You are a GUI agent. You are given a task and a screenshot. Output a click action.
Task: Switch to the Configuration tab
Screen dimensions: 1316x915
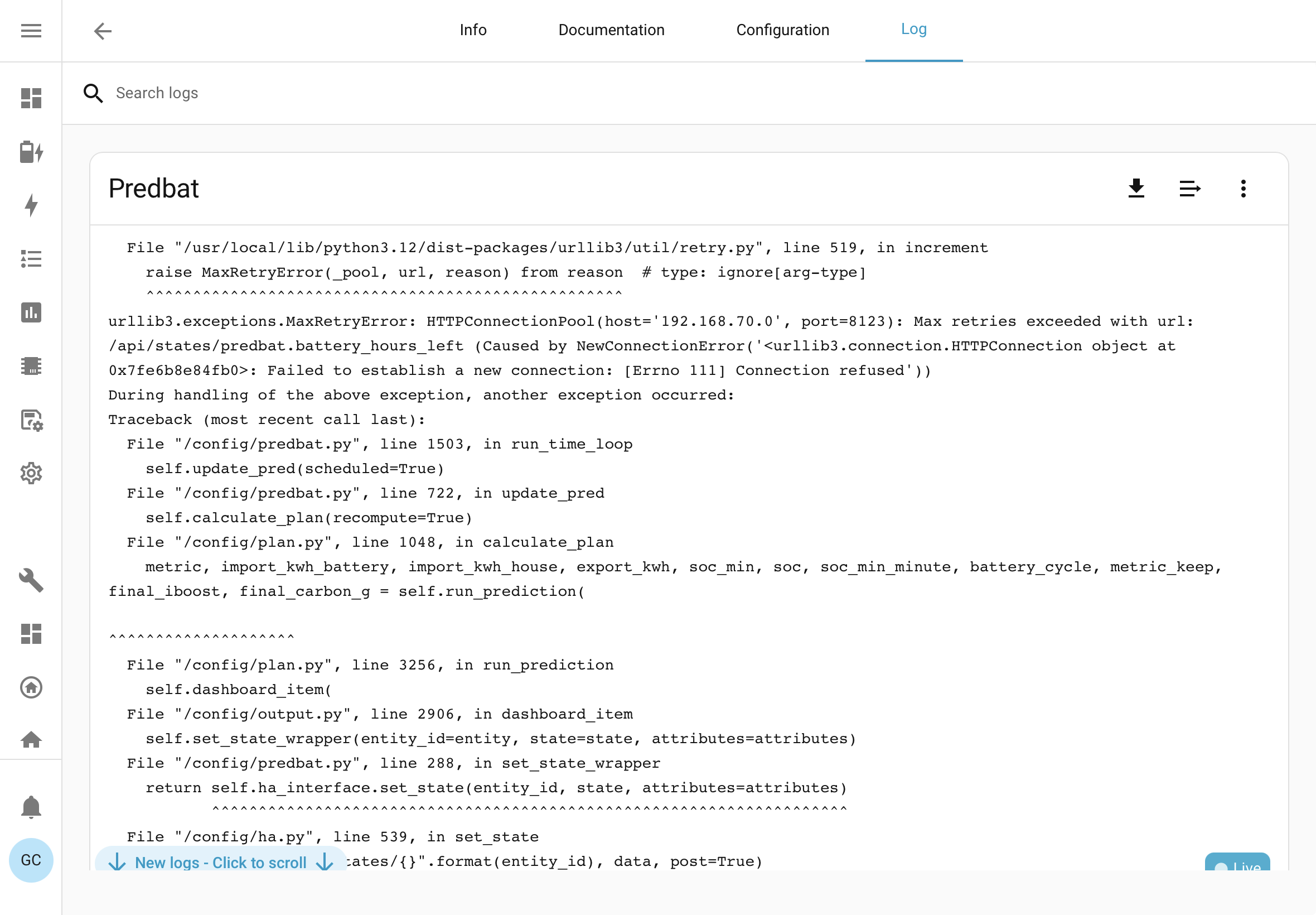(782, 30)
